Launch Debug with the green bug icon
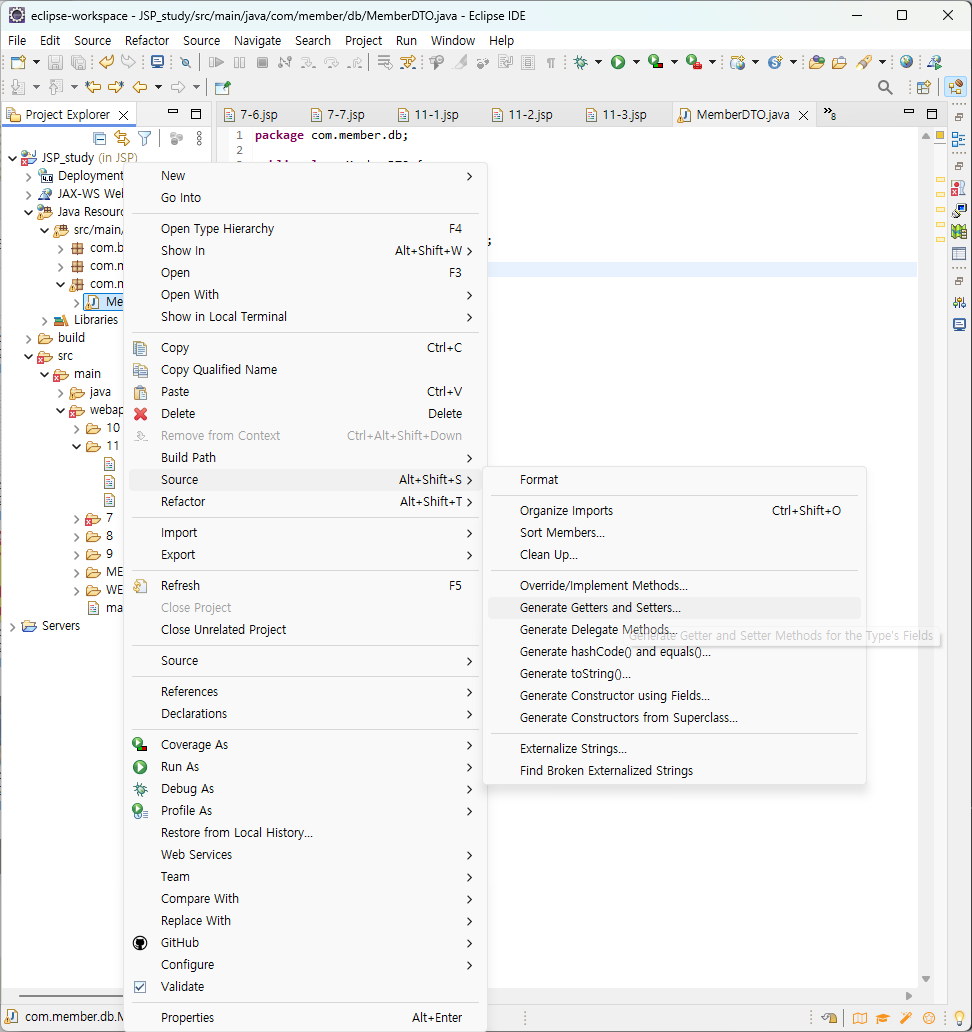 pyautogui.click(x=580, y=63)
